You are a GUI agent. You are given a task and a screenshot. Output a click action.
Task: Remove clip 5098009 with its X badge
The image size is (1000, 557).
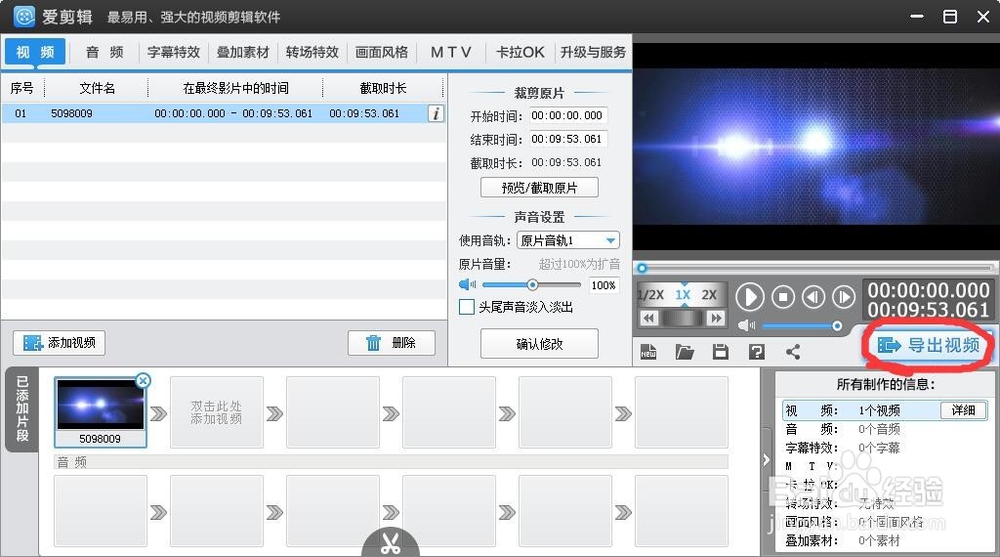click(143, 381)
